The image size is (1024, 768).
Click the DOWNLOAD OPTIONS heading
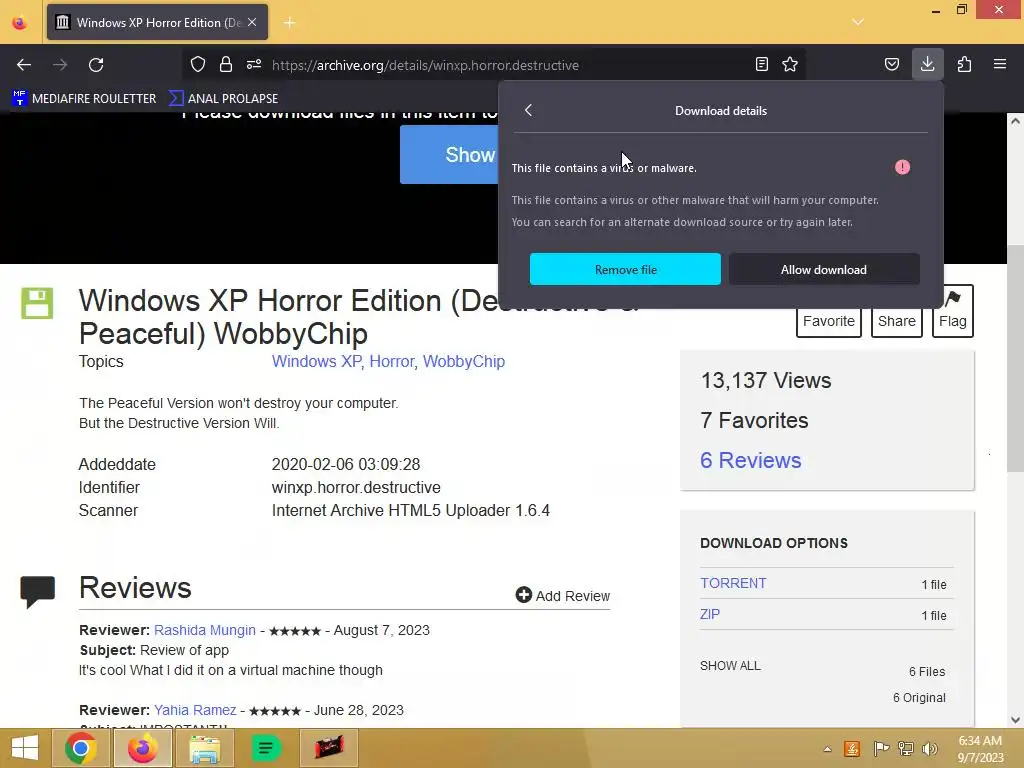point(774,543)
